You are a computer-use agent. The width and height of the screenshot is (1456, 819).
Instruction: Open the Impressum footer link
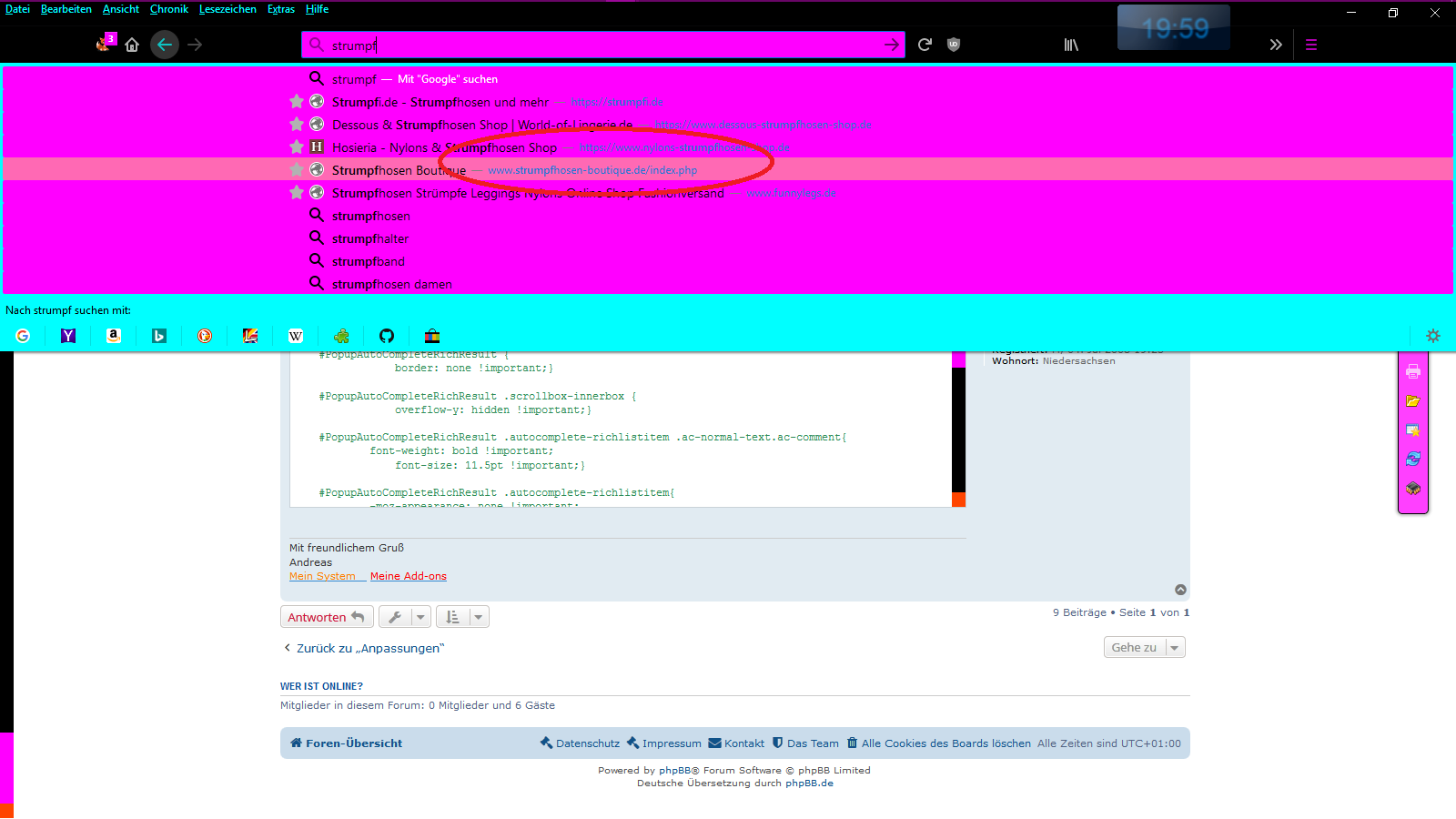click(664, 743)
